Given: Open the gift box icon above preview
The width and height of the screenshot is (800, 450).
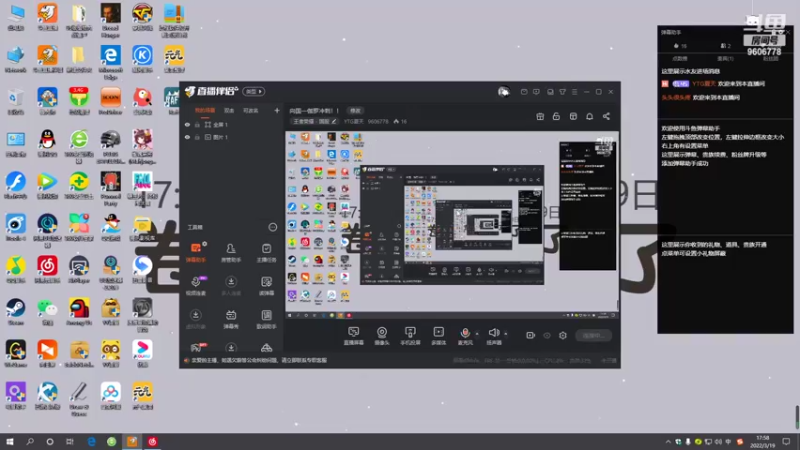Looking at the screenshot, I should 540,116.
